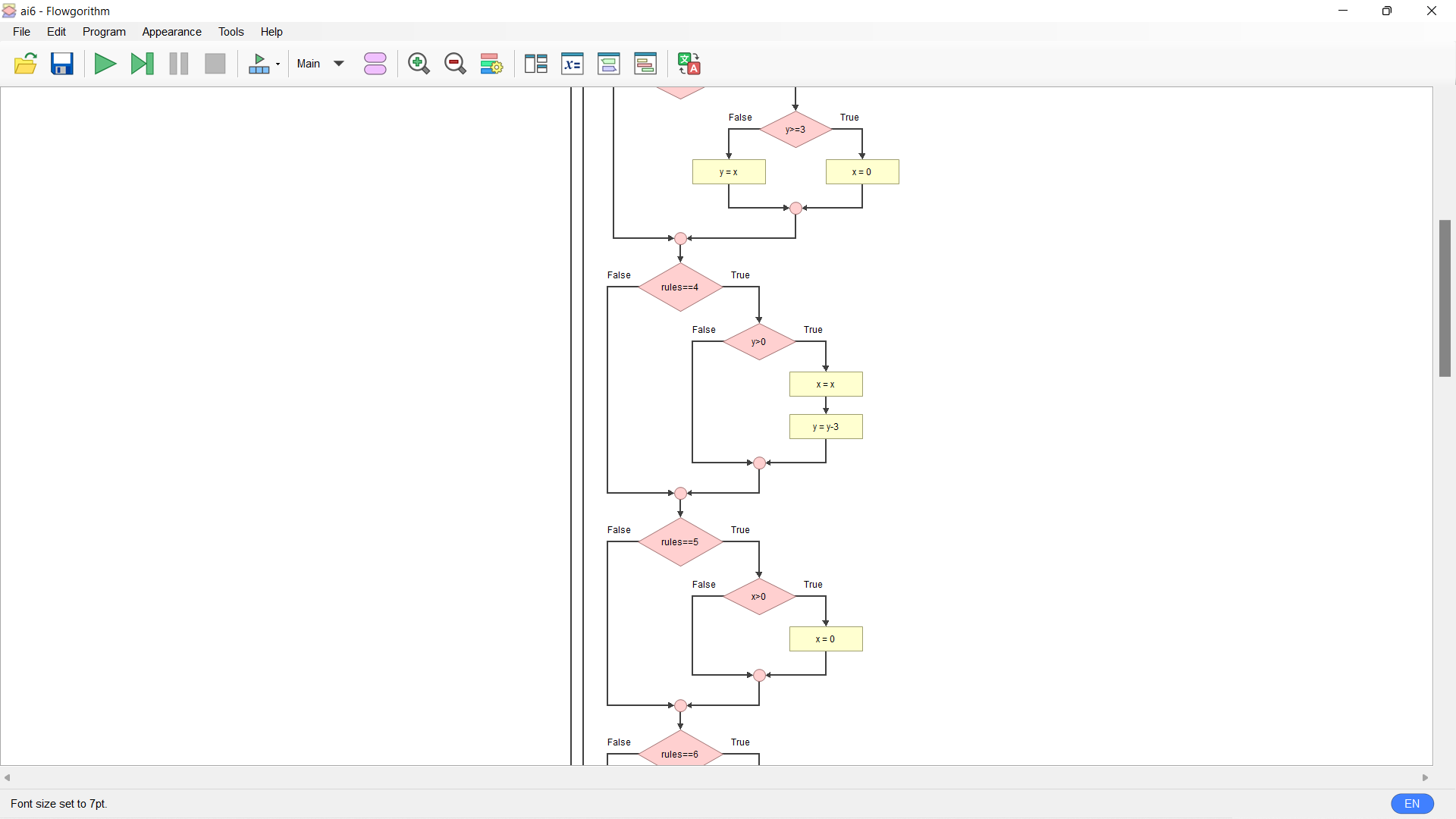Screen dimensions: 1456x819
Task: Open the program layout settings
Action: coord(491,64)
